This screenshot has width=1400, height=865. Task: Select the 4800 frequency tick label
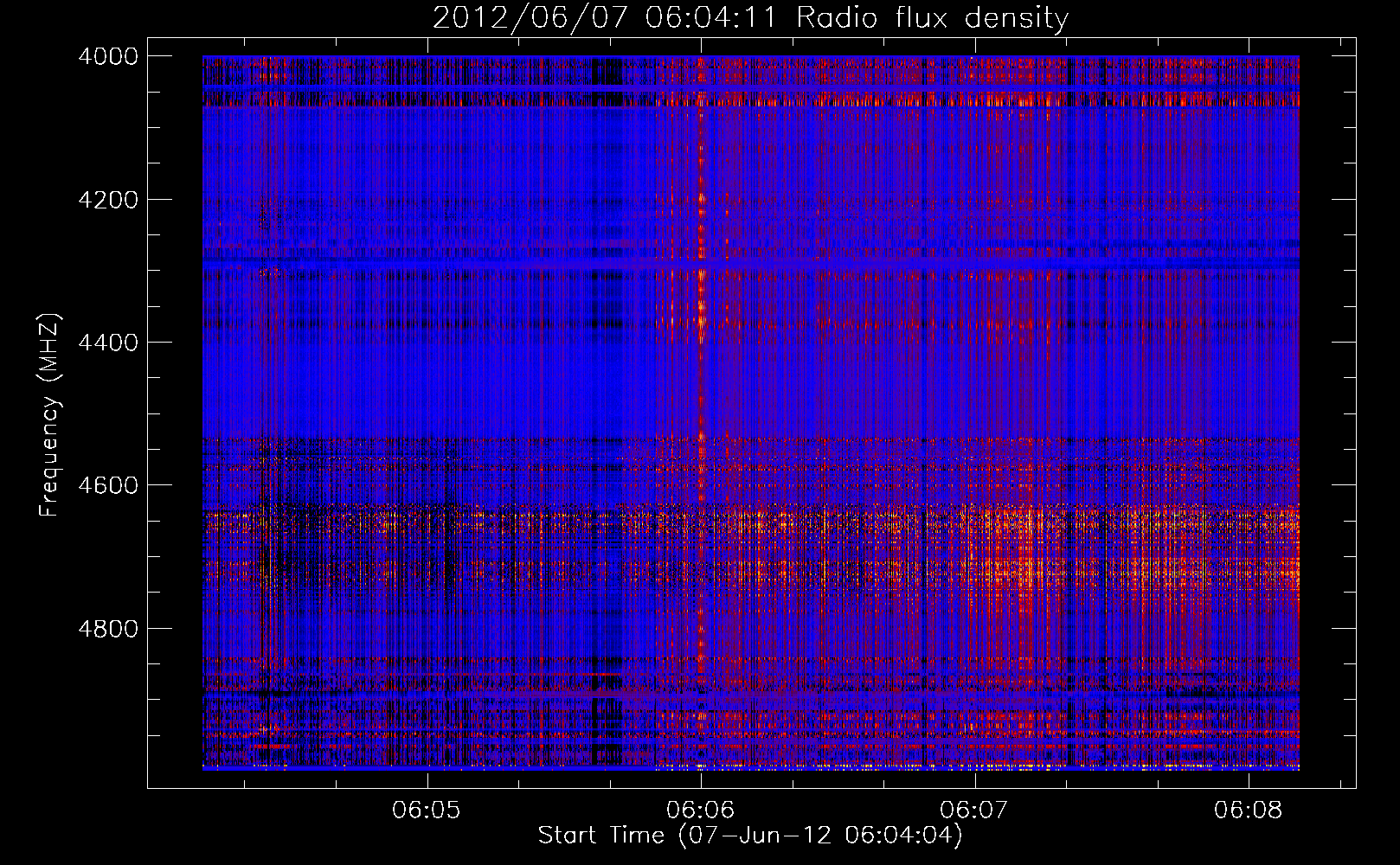108,628
